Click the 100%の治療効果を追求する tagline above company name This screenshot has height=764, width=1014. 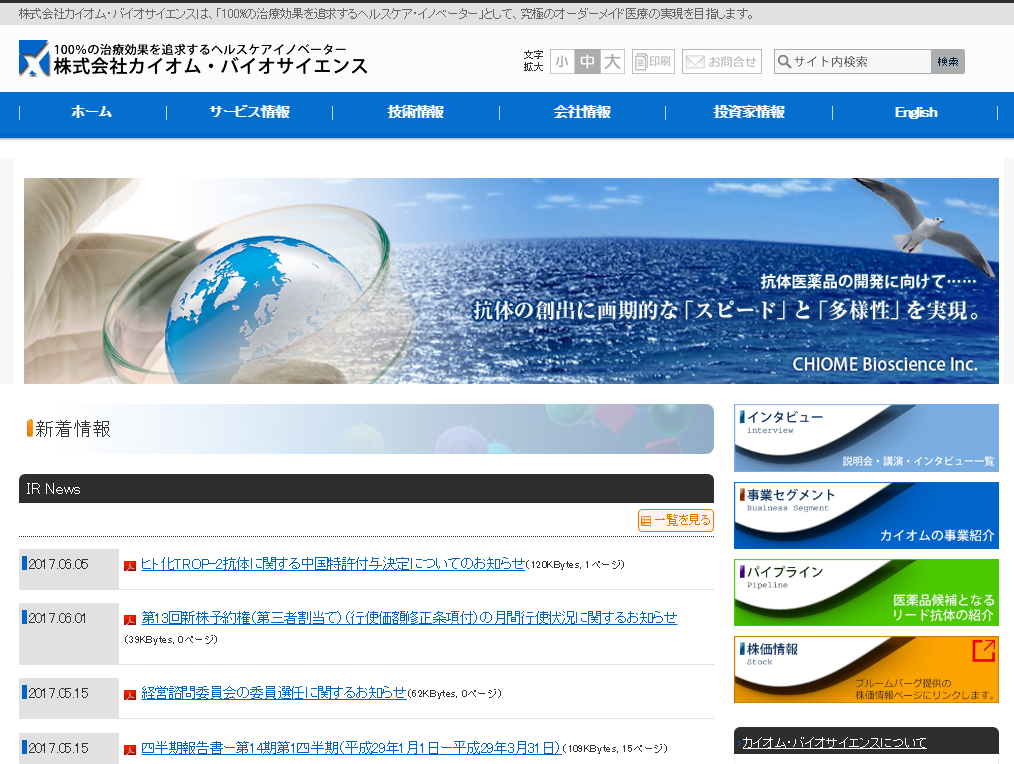click(x=200, y=49)
